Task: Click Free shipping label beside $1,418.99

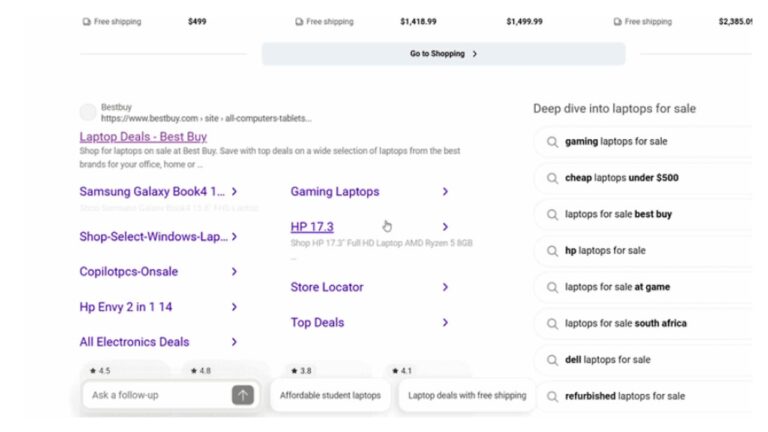Action: click(324, 22)
